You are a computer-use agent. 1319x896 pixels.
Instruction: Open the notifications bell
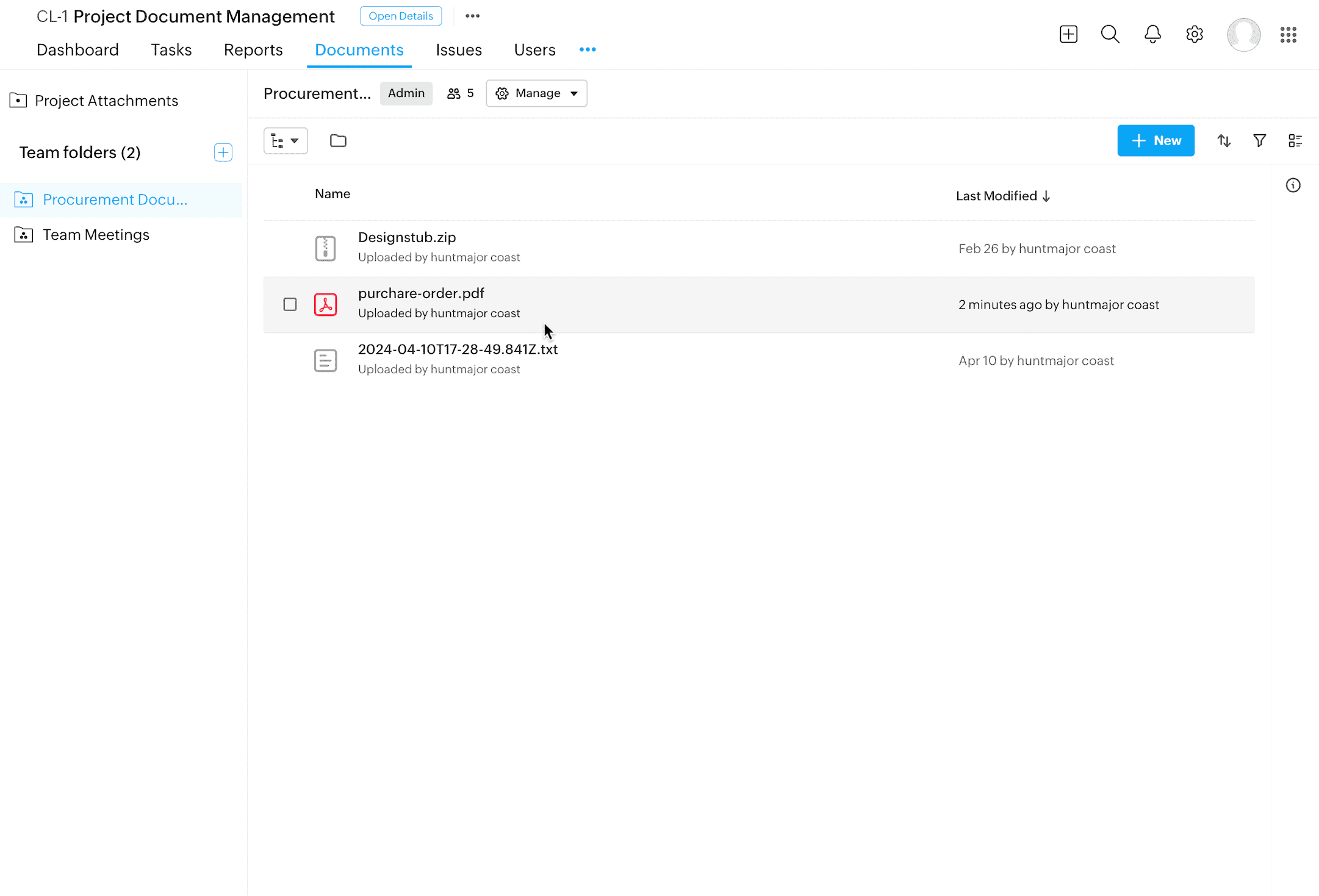point(1152,34)
